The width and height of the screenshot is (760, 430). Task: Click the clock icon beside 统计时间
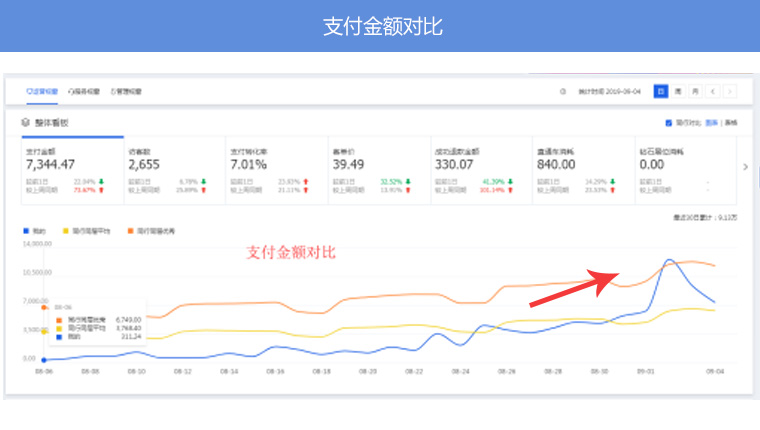563,91
